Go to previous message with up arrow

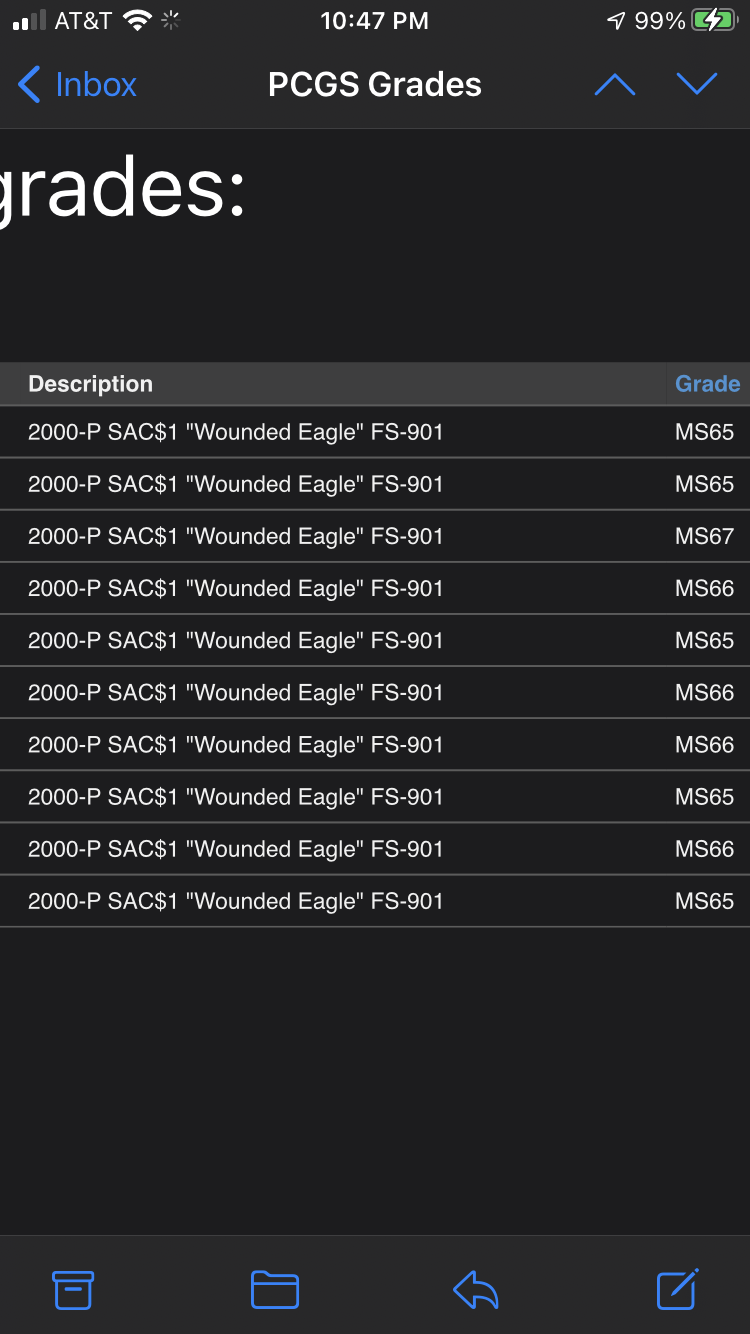[x=615, y=85]
